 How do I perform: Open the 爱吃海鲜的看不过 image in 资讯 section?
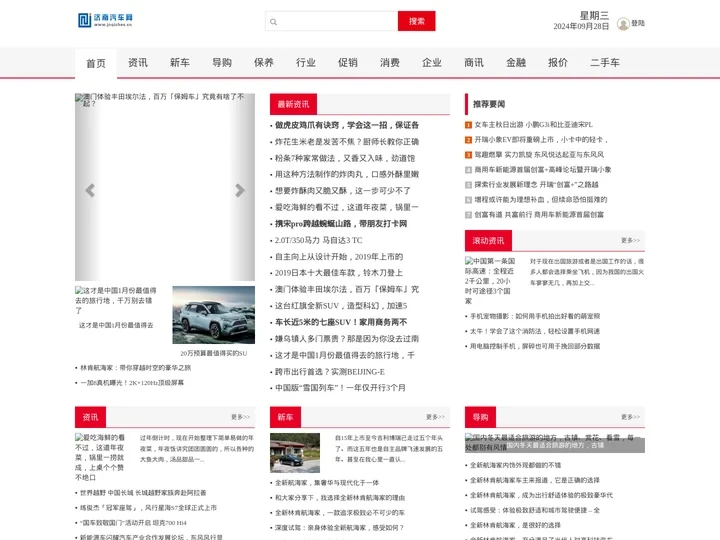(100, 457)
